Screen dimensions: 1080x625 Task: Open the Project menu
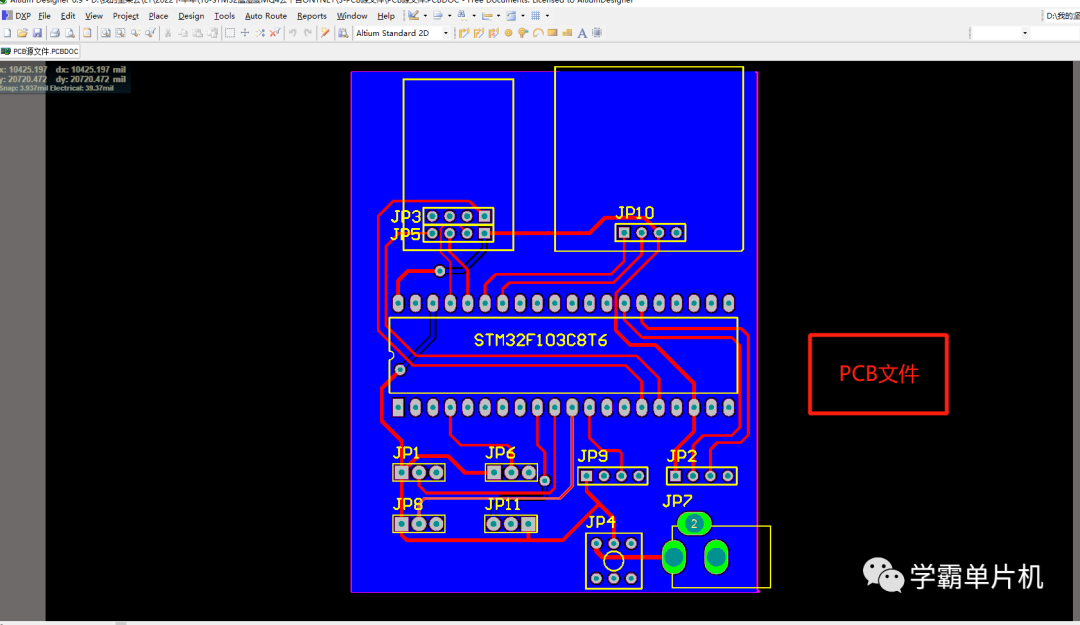point(125,16)
